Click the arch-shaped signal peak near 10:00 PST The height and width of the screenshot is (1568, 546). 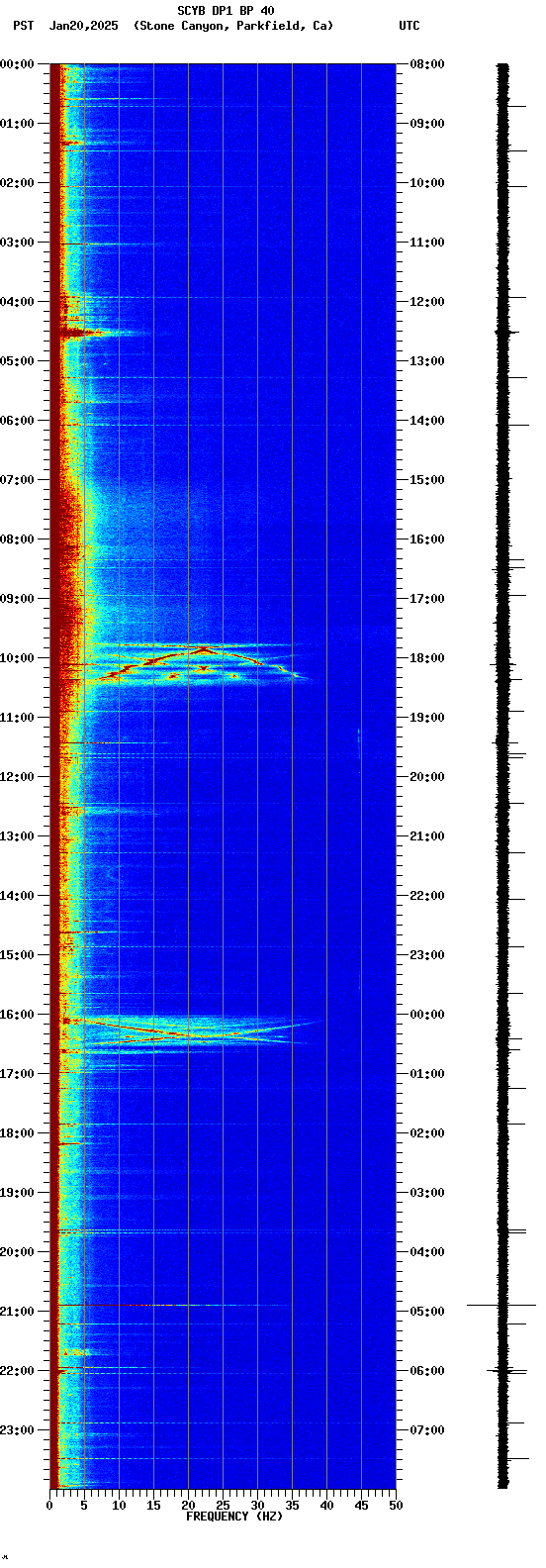pos(203,650)
